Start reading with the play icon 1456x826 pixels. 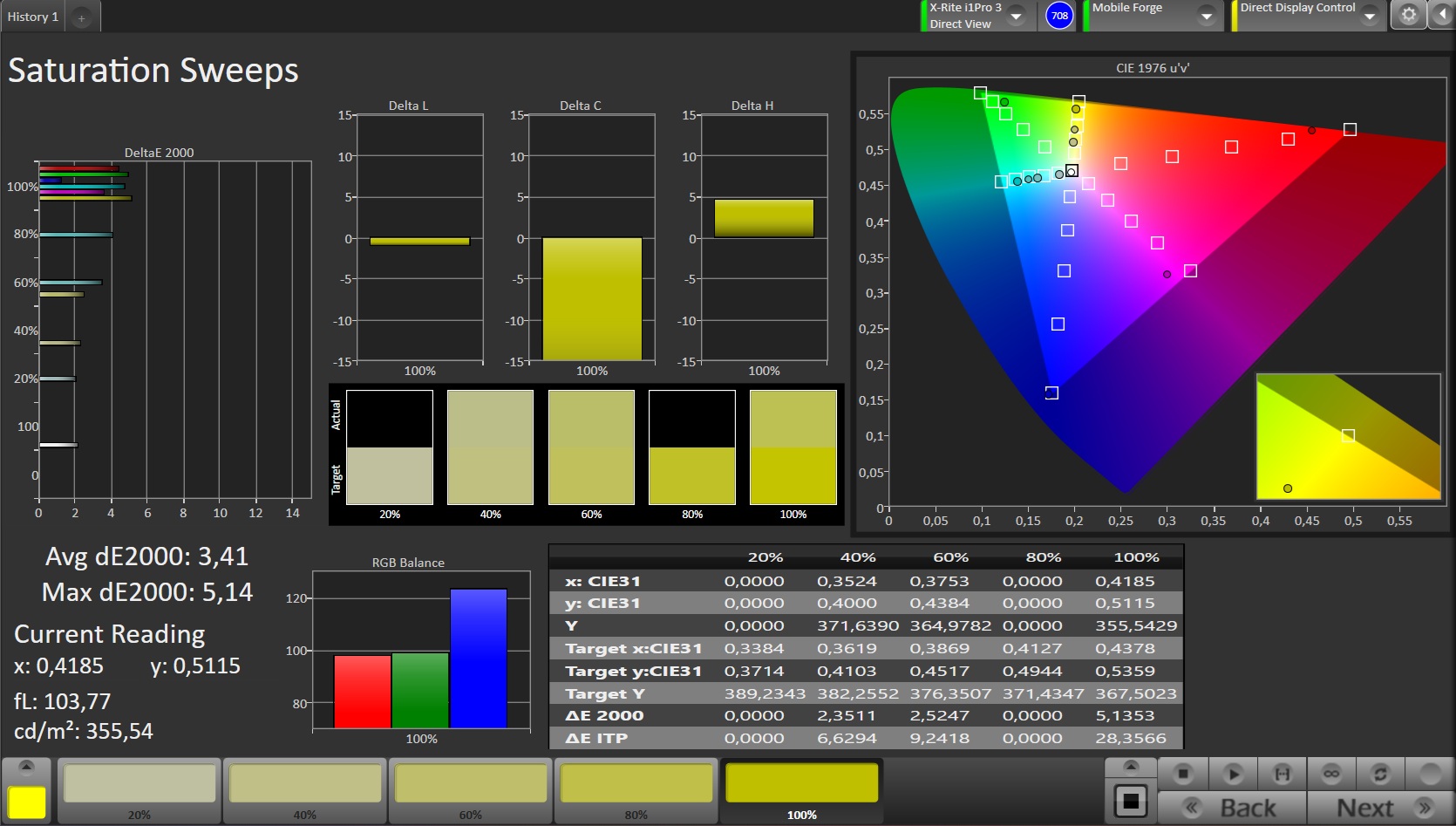1232,774
